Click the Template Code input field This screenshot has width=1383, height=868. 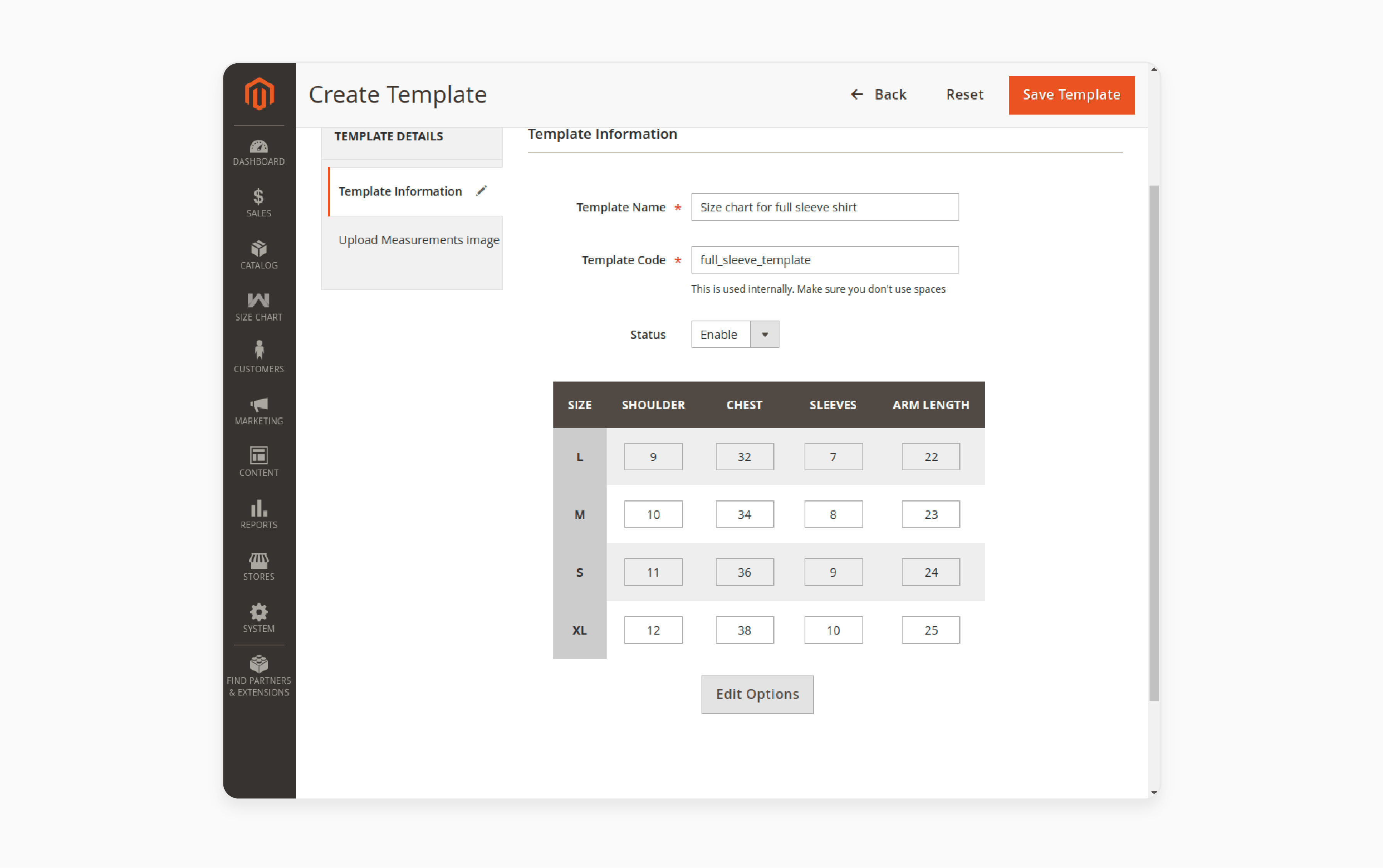click(824, 260)
